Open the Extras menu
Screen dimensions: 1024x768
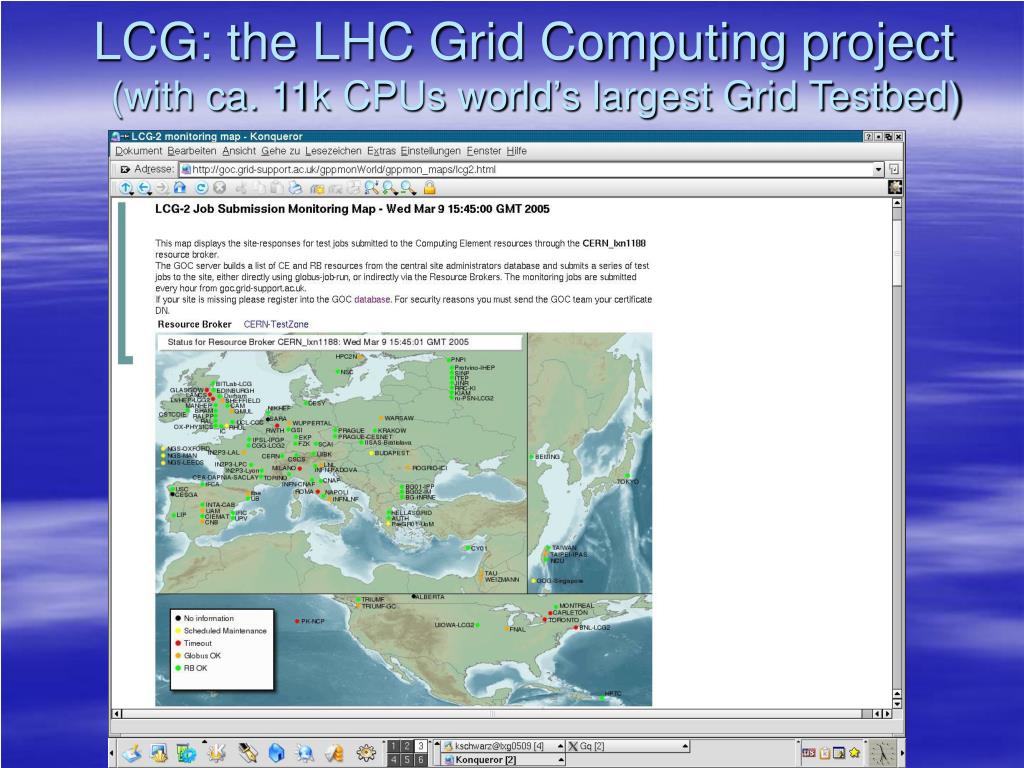point(381,151)
